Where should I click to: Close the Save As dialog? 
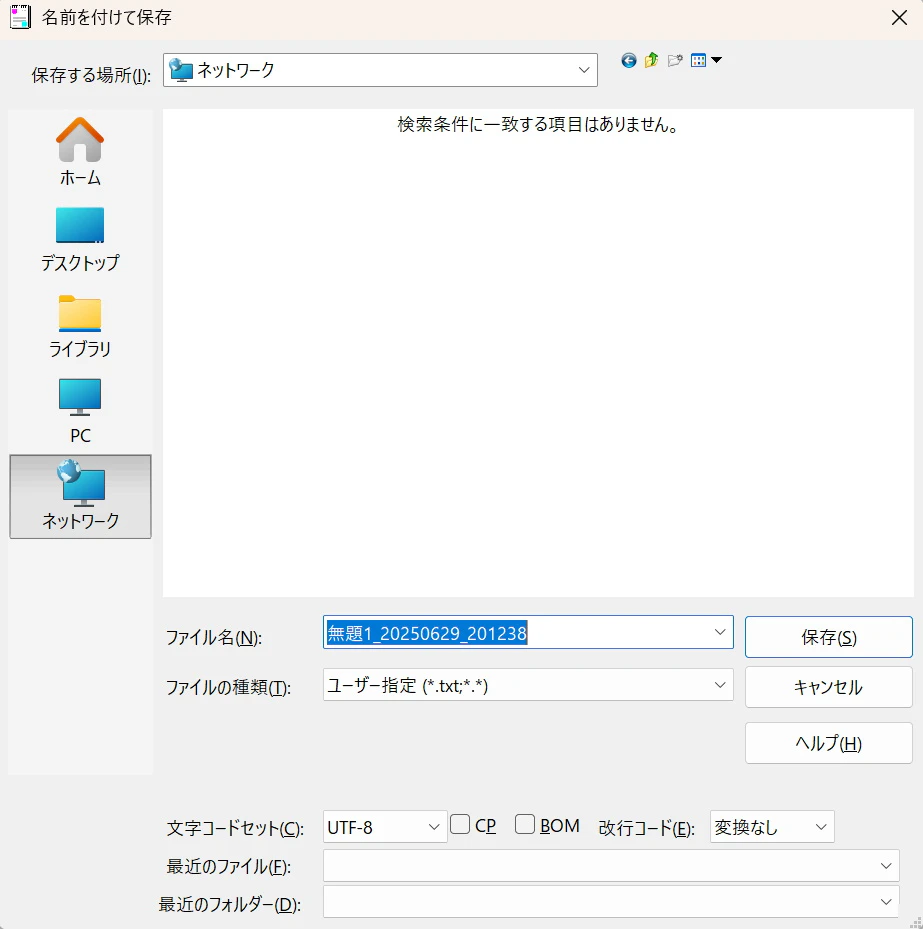point(899,18)
